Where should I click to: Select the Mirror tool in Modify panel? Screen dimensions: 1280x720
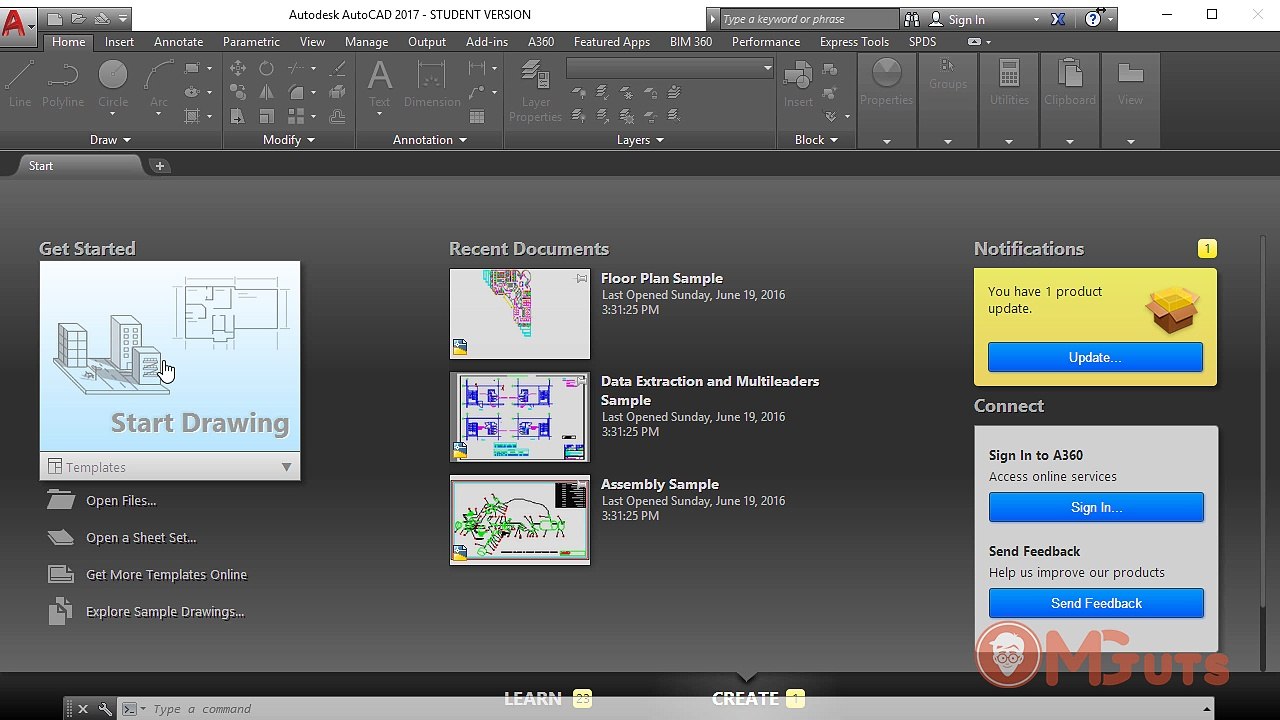[x=266, y=92]
